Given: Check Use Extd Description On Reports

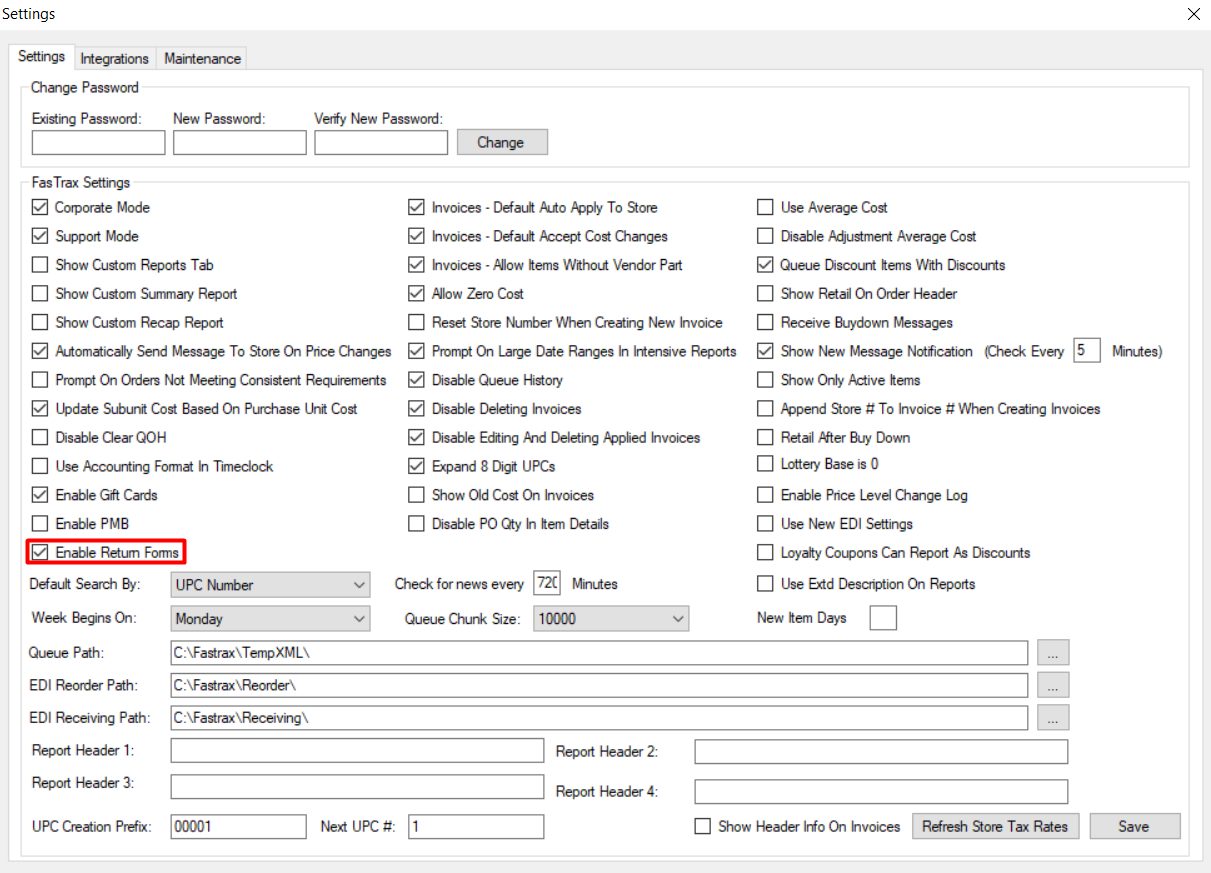Looking at the screenshot, I should click(x=765, y=583).
